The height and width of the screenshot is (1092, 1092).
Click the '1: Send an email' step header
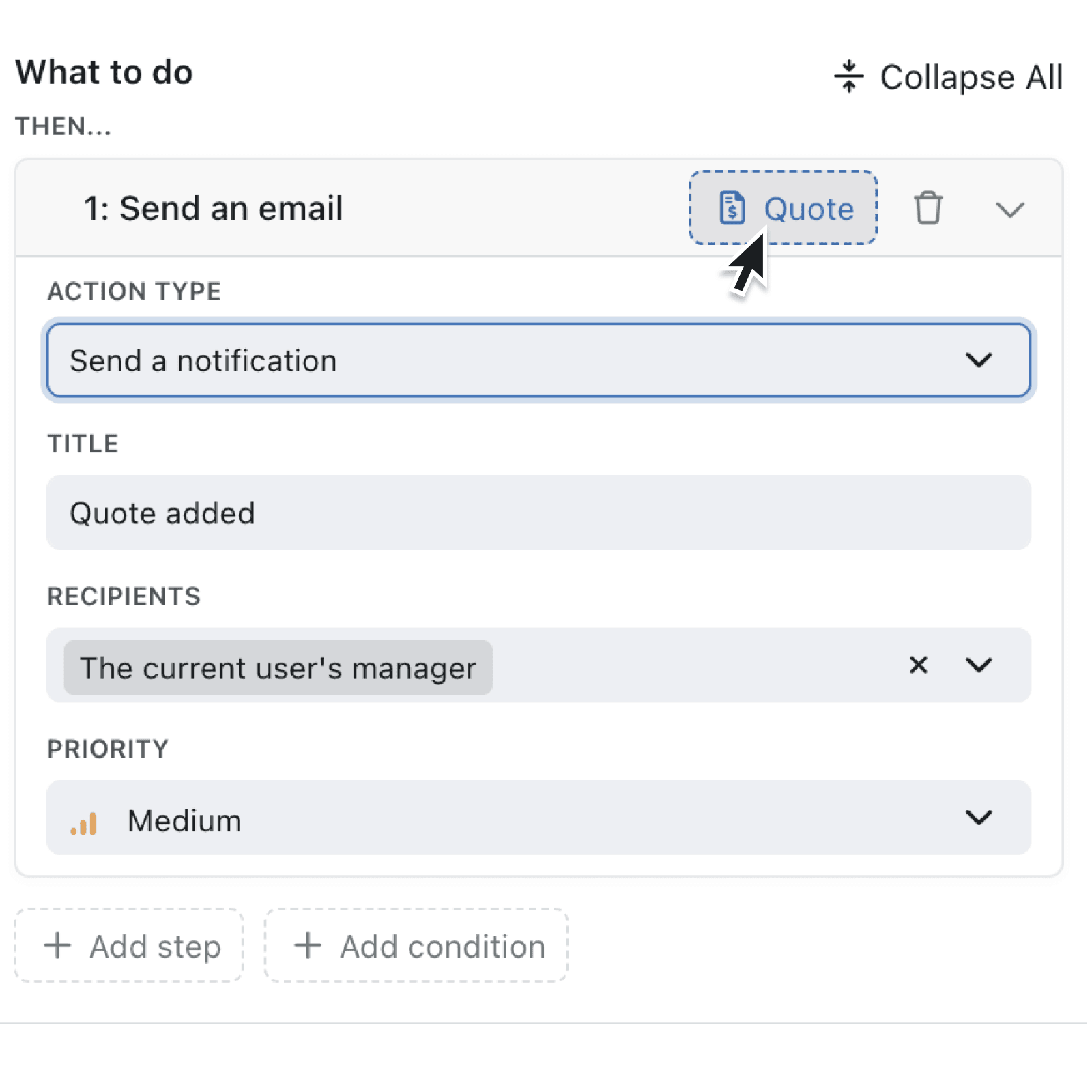(214, 208)
